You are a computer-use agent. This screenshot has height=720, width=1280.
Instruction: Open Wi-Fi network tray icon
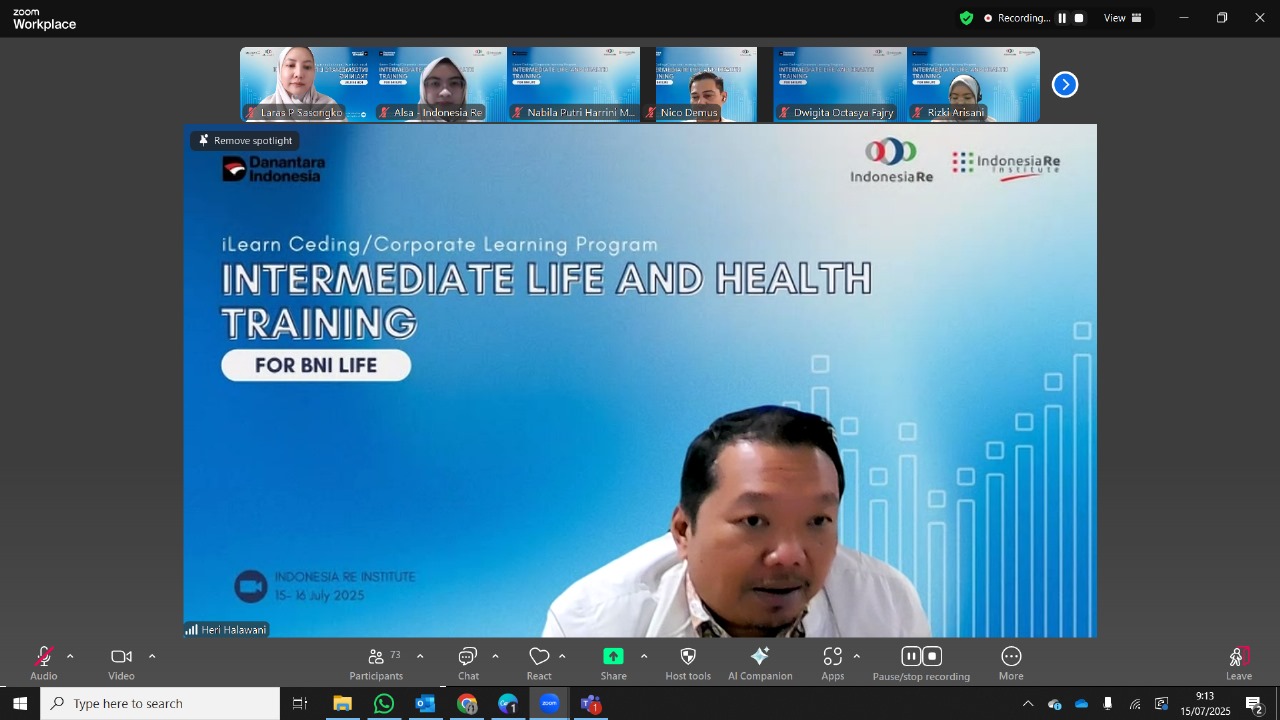(x=1135, y=704)
